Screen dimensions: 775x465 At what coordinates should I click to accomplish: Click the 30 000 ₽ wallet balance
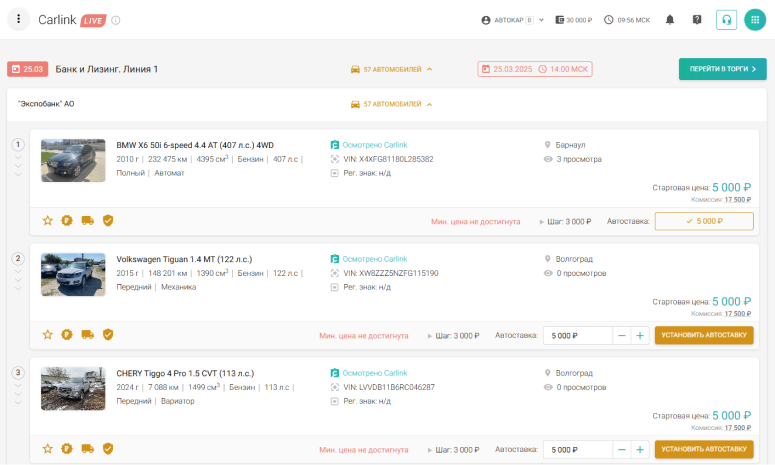pos(574,20)
